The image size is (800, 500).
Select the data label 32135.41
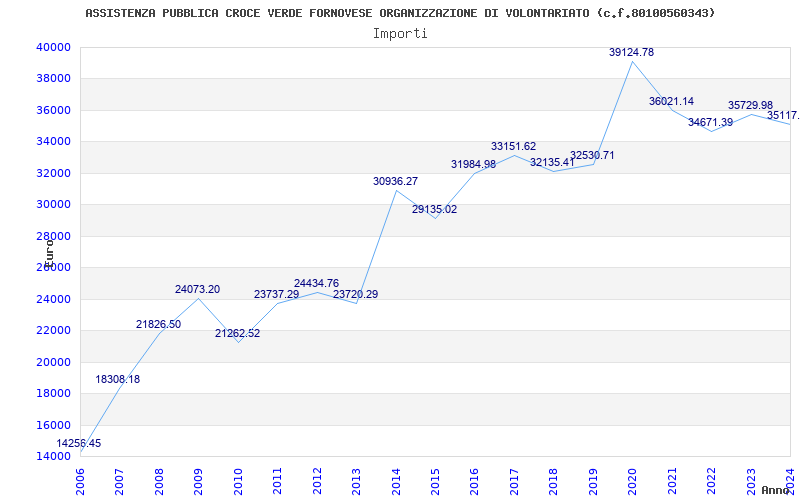pos(553,162)
